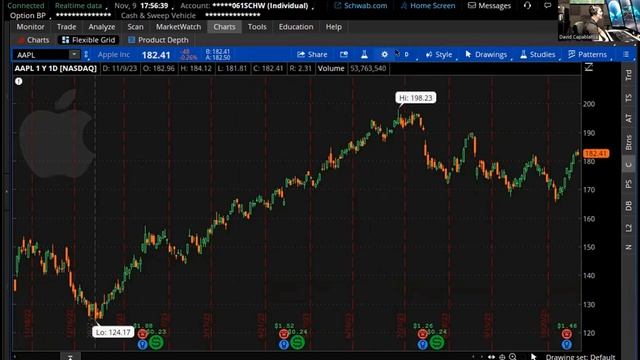This screenshot has height=360, width=640.
Task: Click the Volume 53,763,540 readout
Action: pyautogui.click(x=352, y=69)
